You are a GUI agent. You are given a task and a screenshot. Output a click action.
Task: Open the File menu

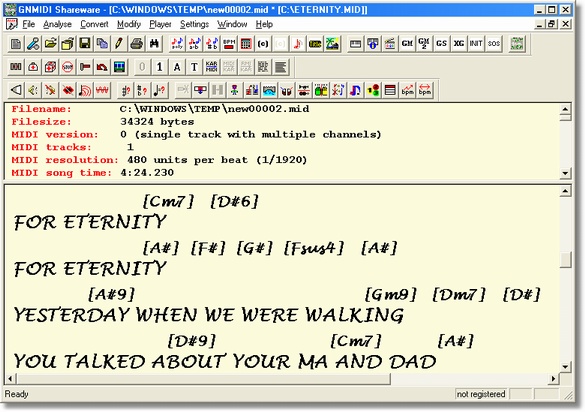(x=29, y=24)
